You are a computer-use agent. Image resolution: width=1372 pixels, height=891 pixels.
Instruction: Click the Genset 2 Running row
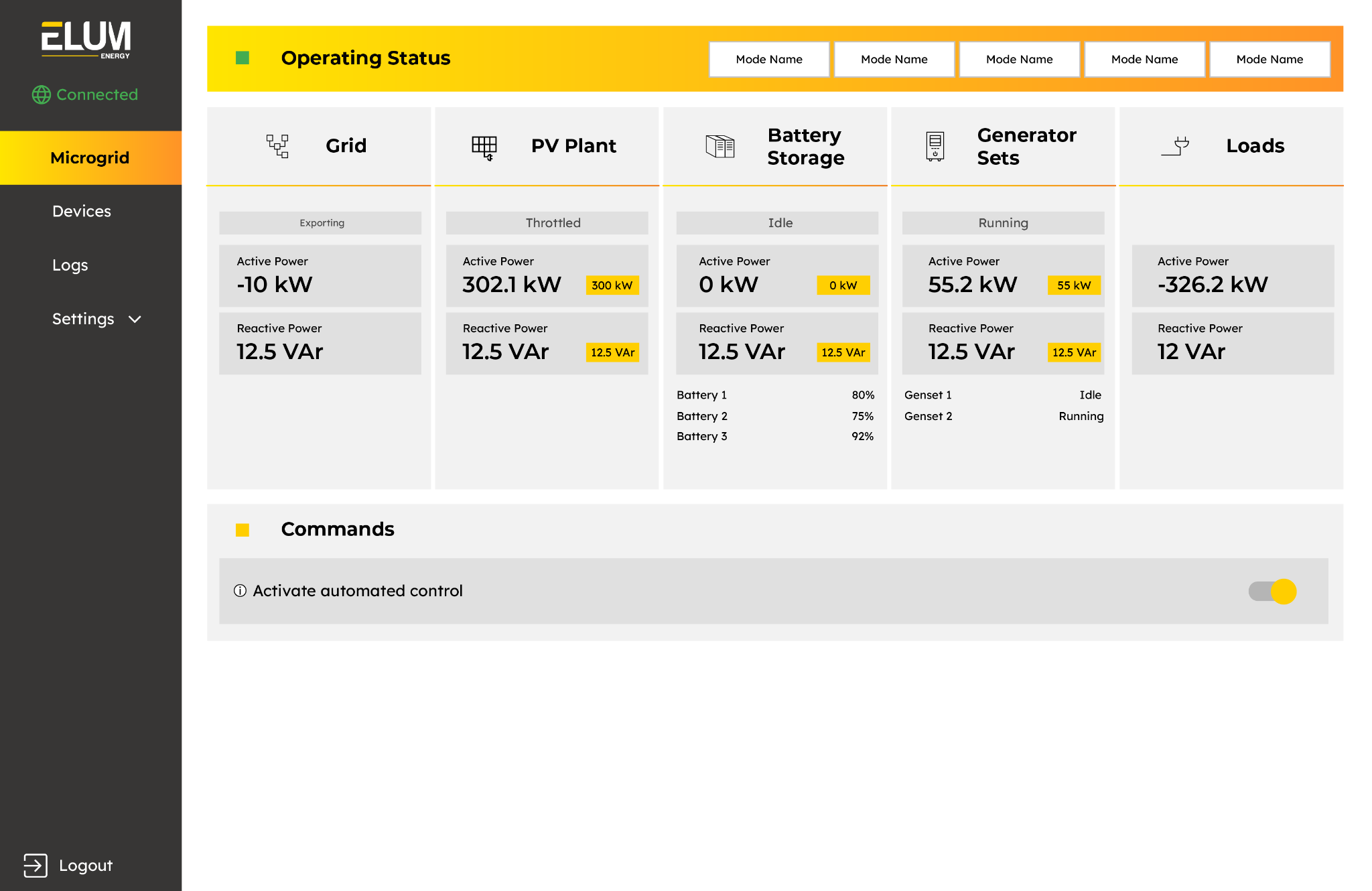pos(1004,416)
